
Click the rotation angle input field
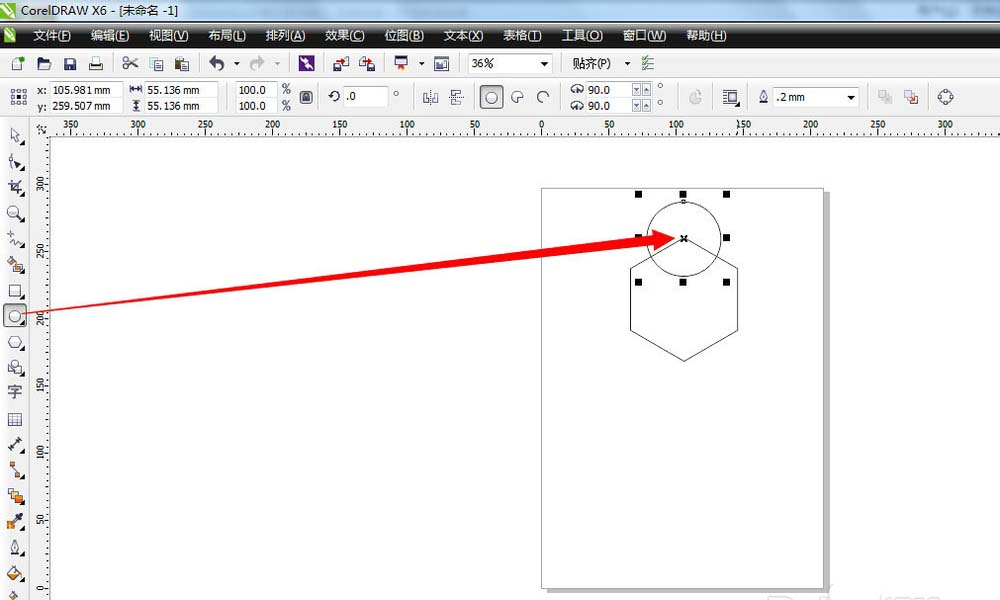coord(366,97)
